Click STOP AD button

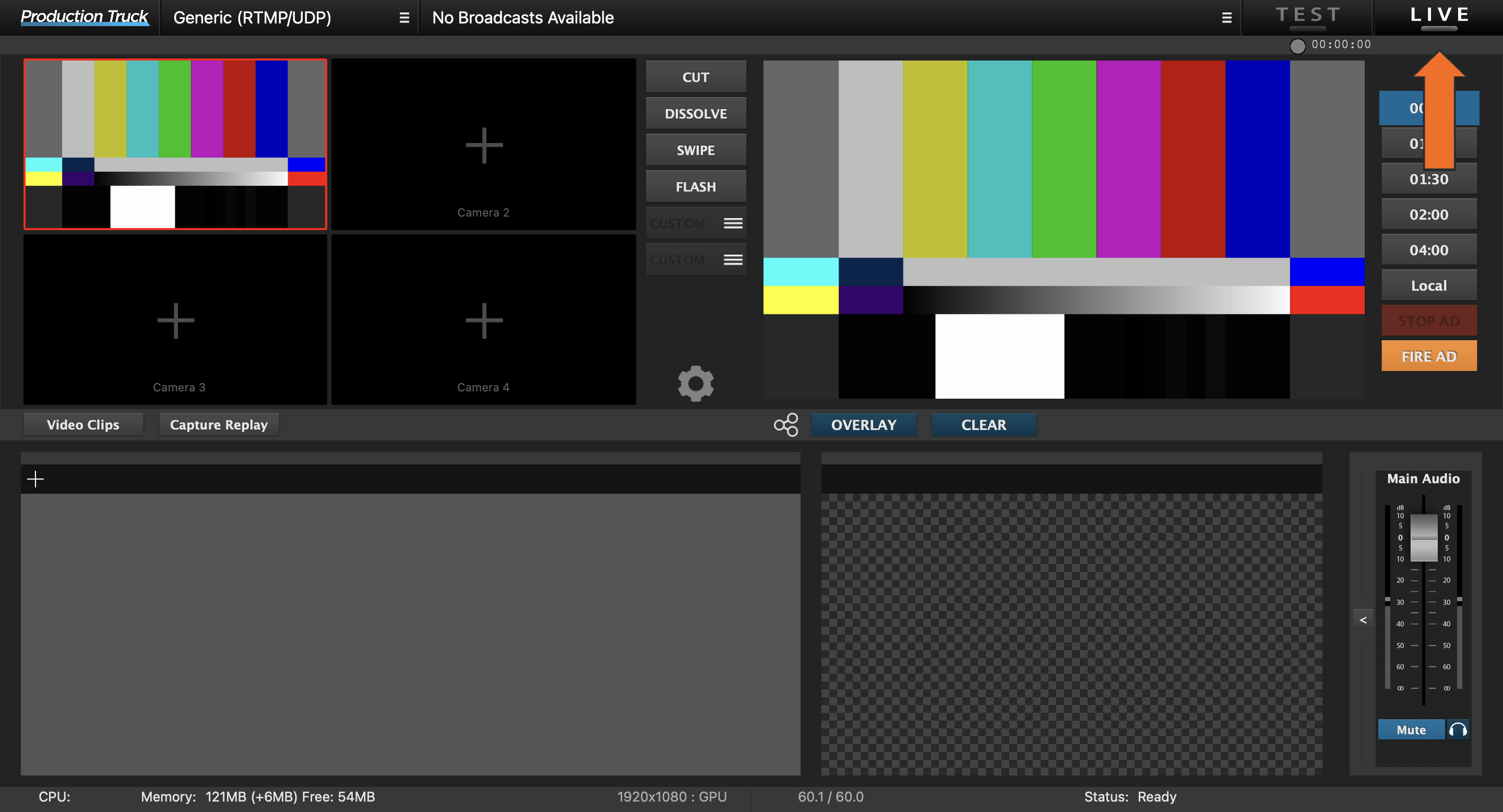(1428, 321)
